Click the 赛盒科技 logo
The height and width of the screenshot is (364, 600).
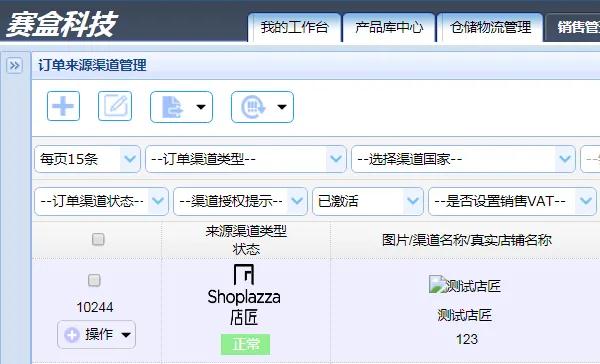[x=61, y=24]
